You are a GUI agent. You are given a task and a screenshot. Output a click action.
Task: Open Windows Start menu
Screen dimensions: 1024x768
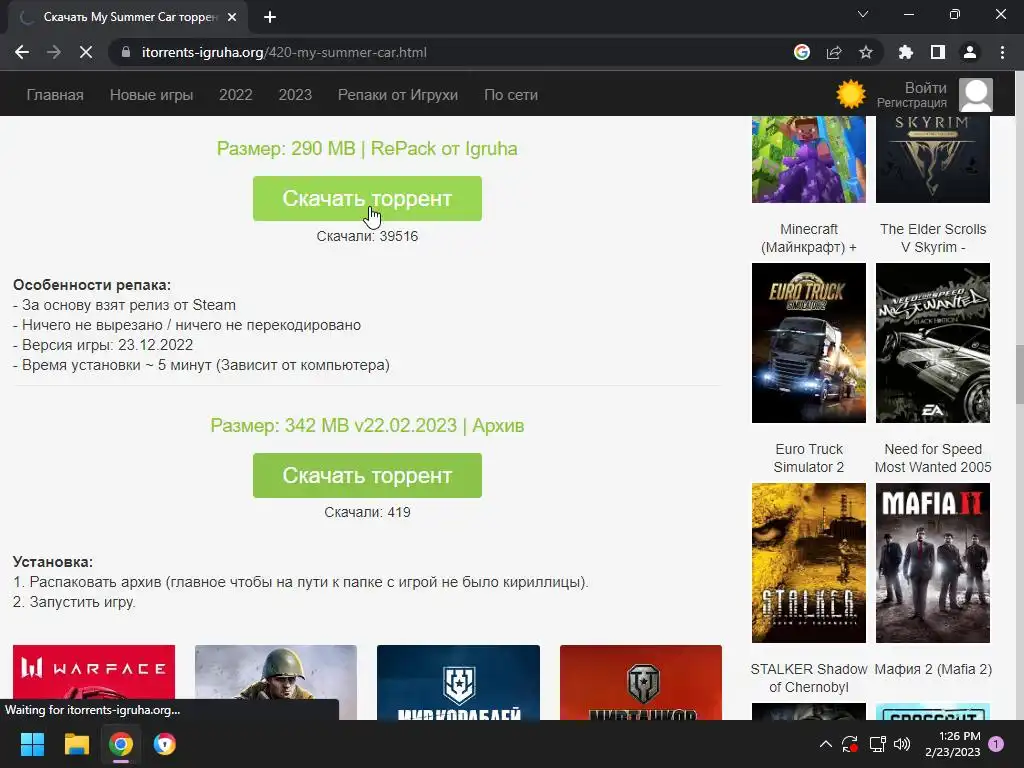[x=32, y=744]
